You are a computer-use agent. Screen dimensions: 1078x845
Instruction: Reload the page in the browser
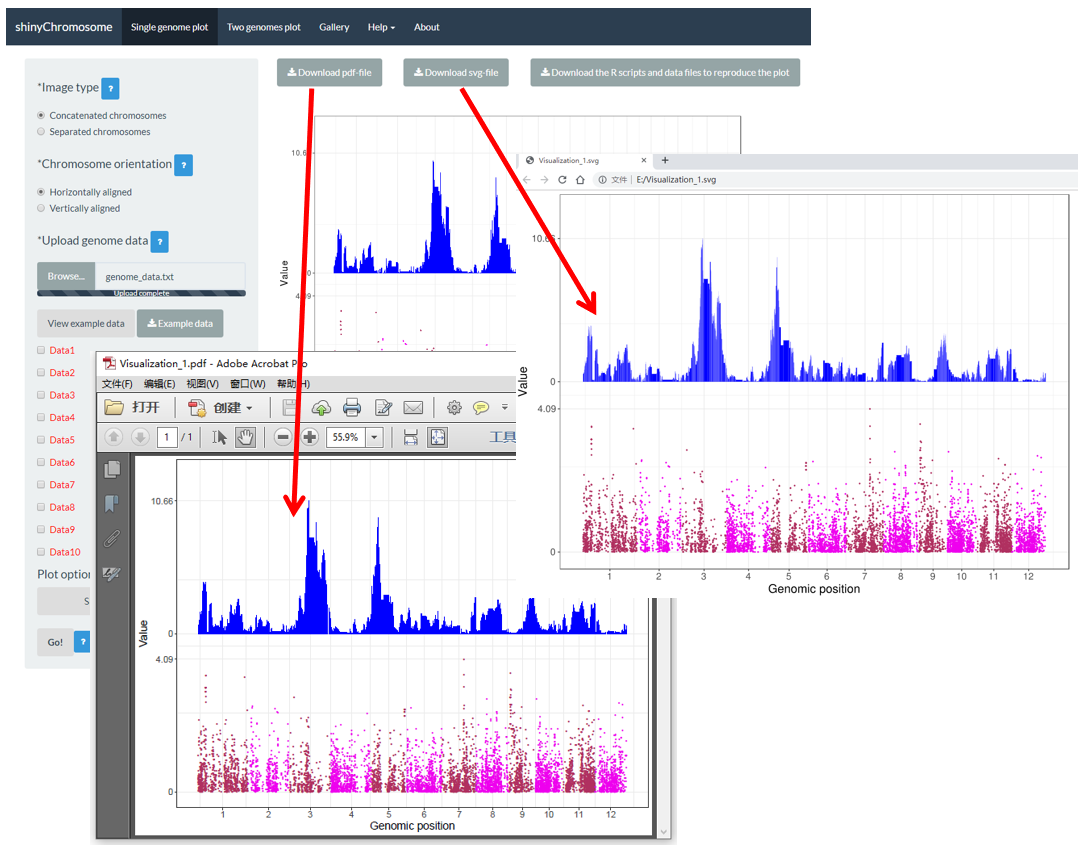click(x=562, y=179)
